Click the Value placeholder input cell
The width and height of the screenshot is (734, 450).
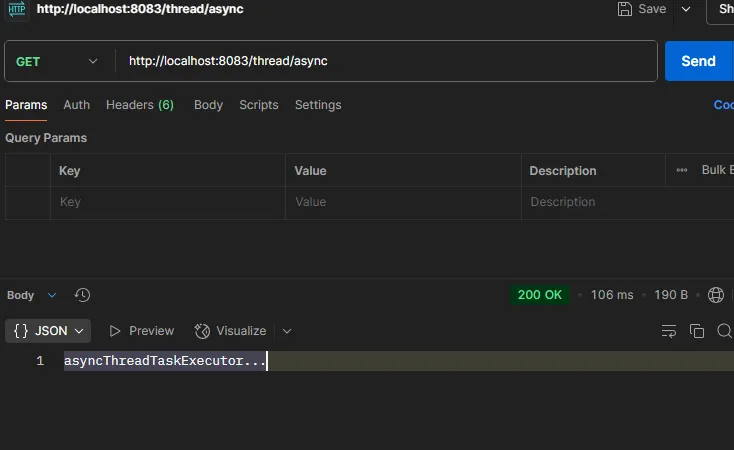[x=404, y=202]
